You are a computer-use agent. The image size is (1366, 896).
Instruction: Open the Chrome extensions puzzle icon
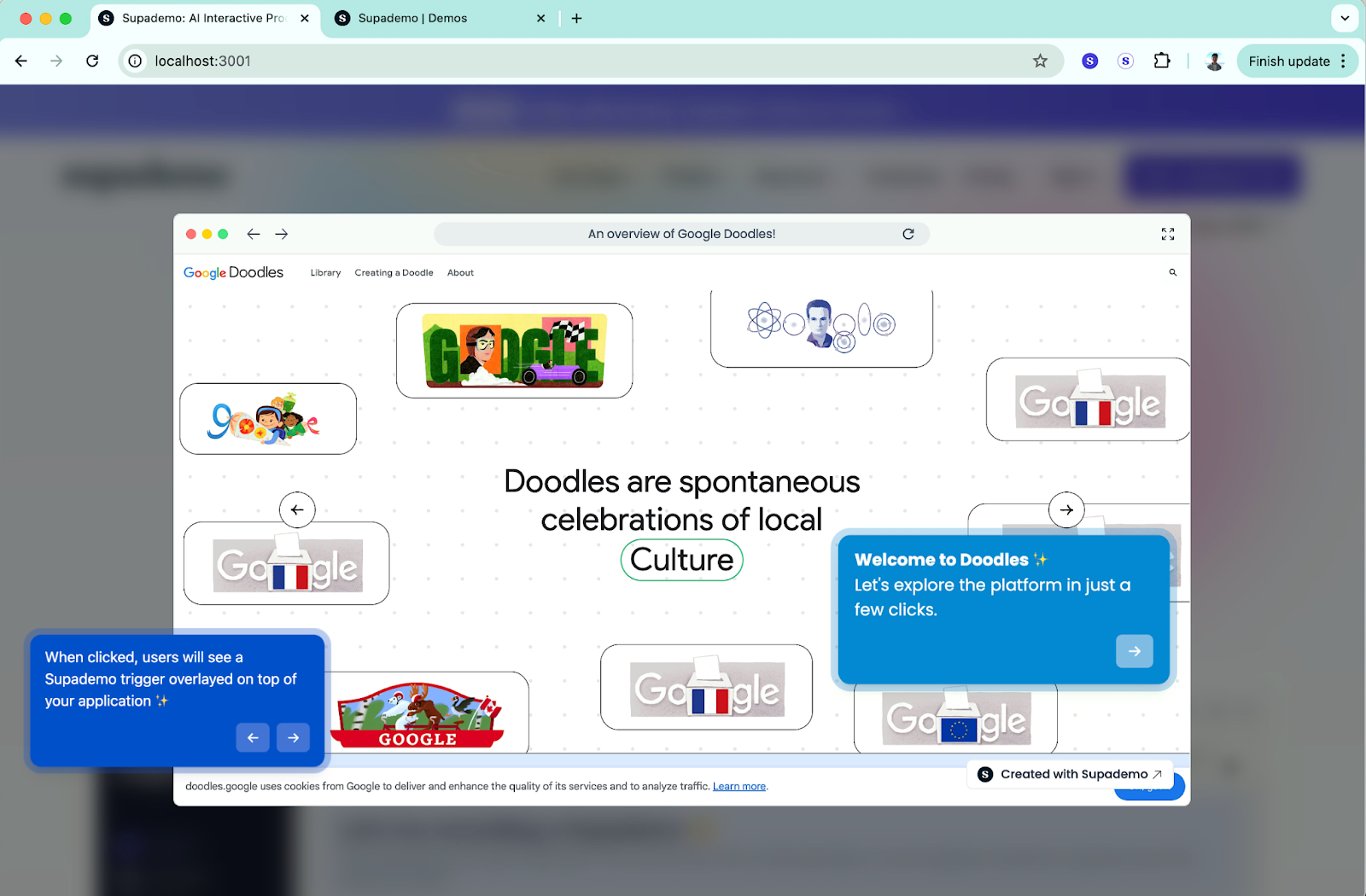click(1162, 61)
